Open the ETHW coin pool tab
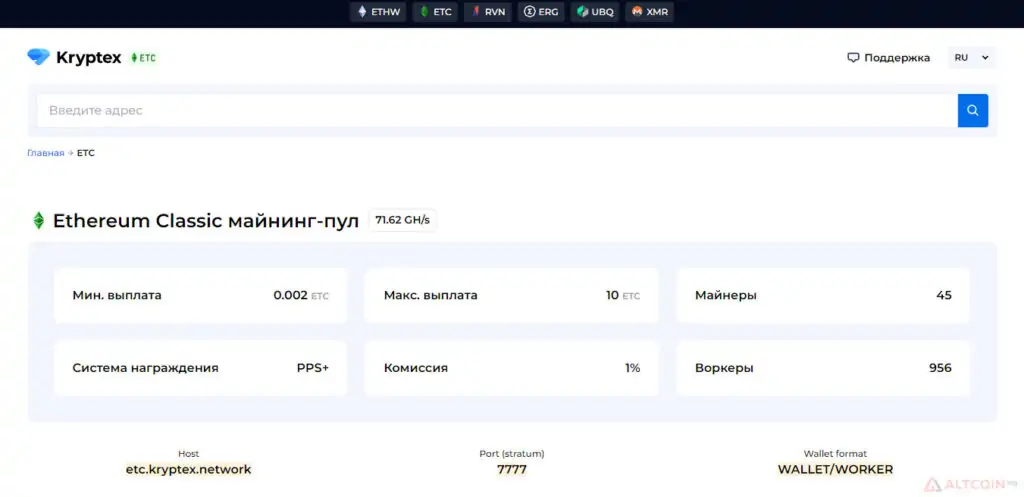Viewport: 1024px width, 497px height. 378,12
